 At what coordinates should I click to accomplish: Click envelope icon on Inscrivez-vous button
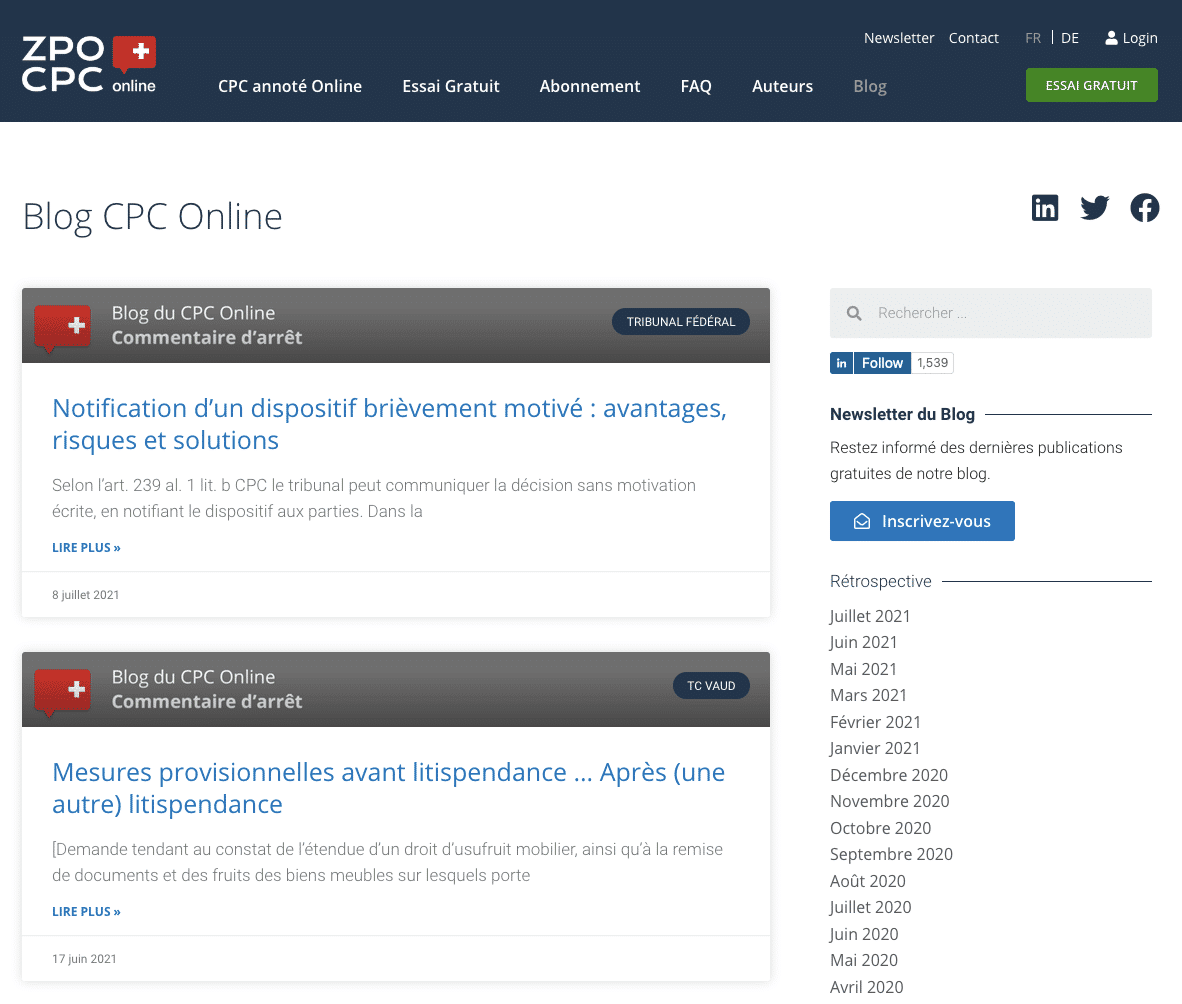pos(862,521)
